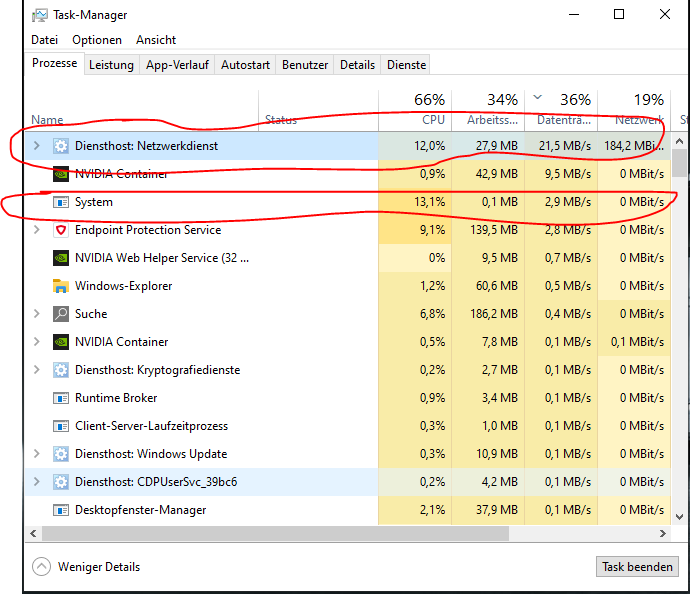Sort by the Arbeitsspeicher column header
Viewport: 690px width, 594px height.
click(x=488, y=110)
